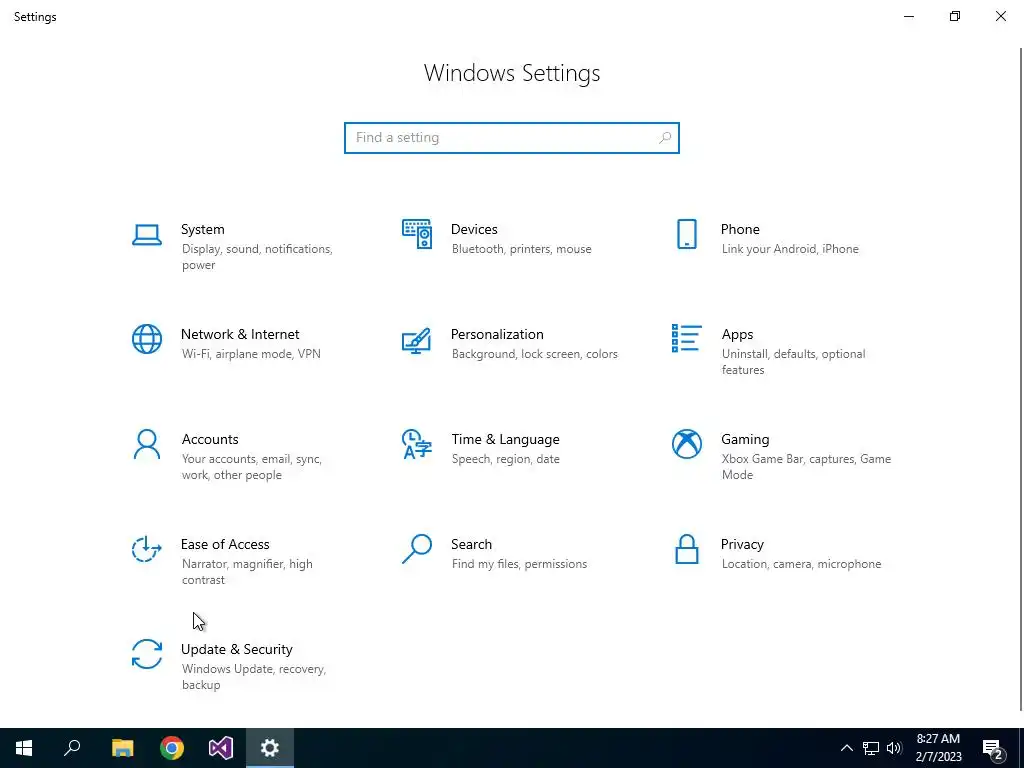Open Apps settings label
1024x768 pixels.
pyautogui.click(x=737, y=334)
